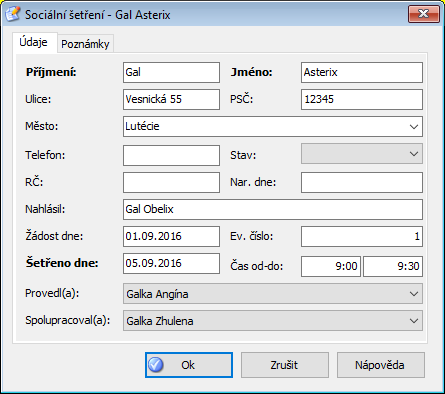Click the empty RČ field
445x394 pixels.
point(171,182)
